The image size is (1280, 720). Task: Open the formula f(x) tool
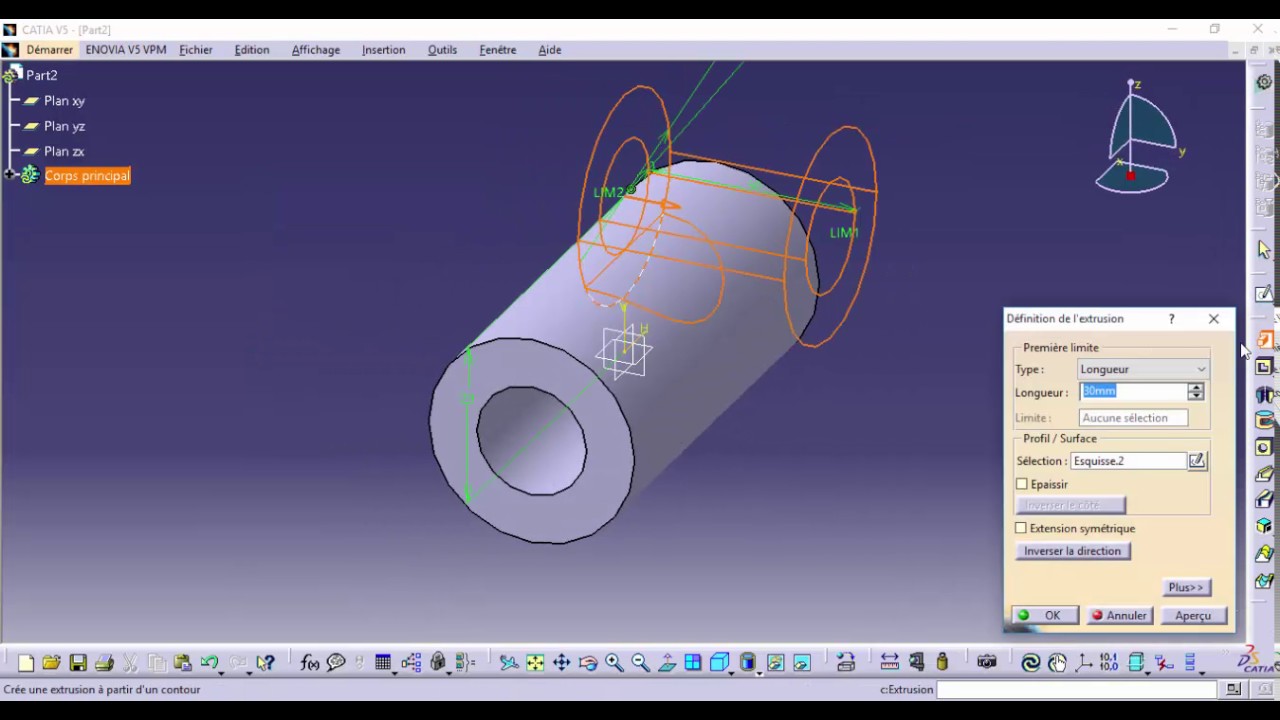pos(309,662)
